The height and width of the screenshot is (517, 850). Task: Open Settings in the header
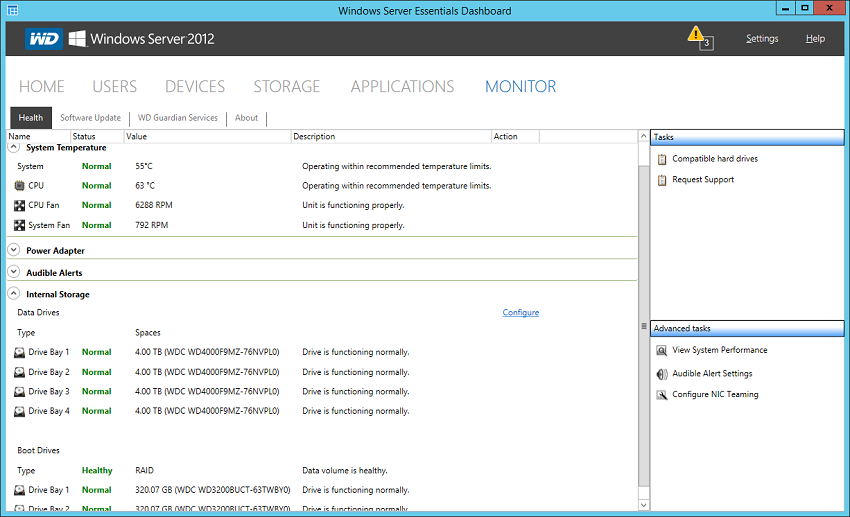point(762,38)
